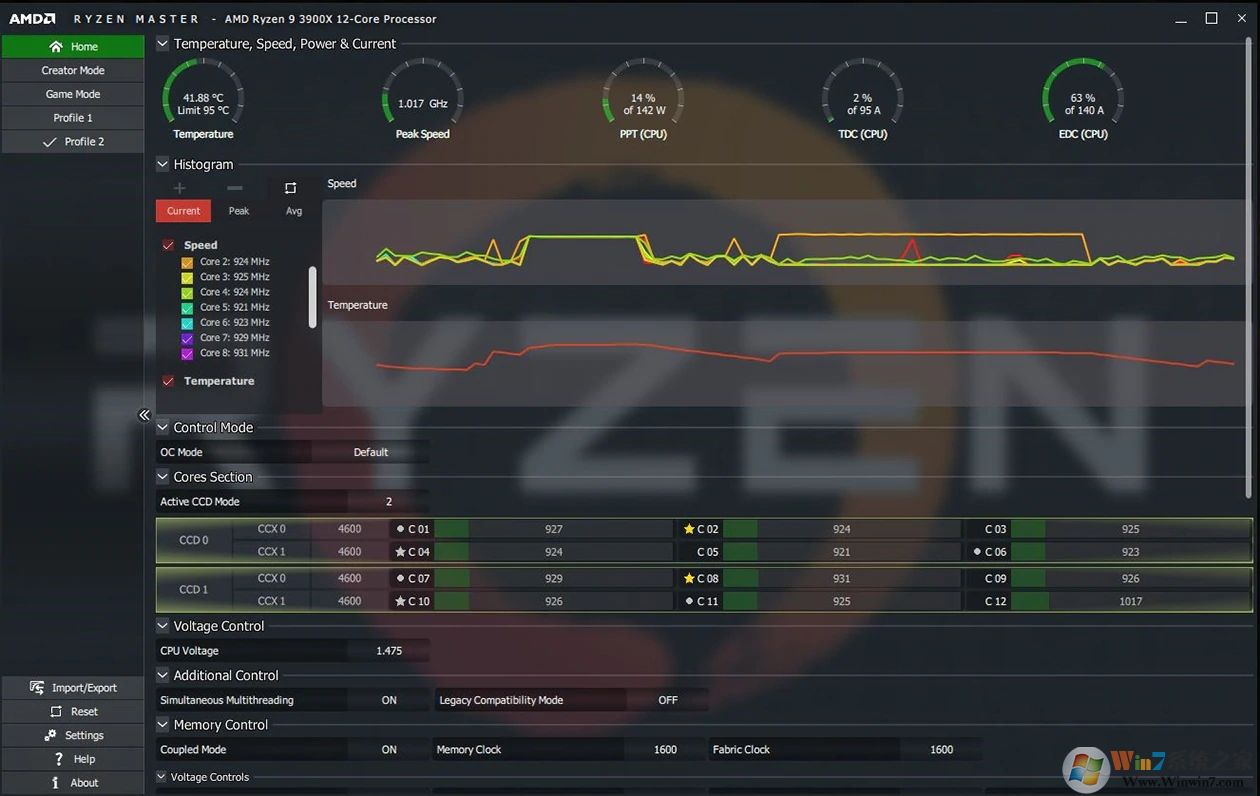Uncheck the Core 7 speed checkbox
Viewport: 1260px width, 796px height.
(187, 337)
